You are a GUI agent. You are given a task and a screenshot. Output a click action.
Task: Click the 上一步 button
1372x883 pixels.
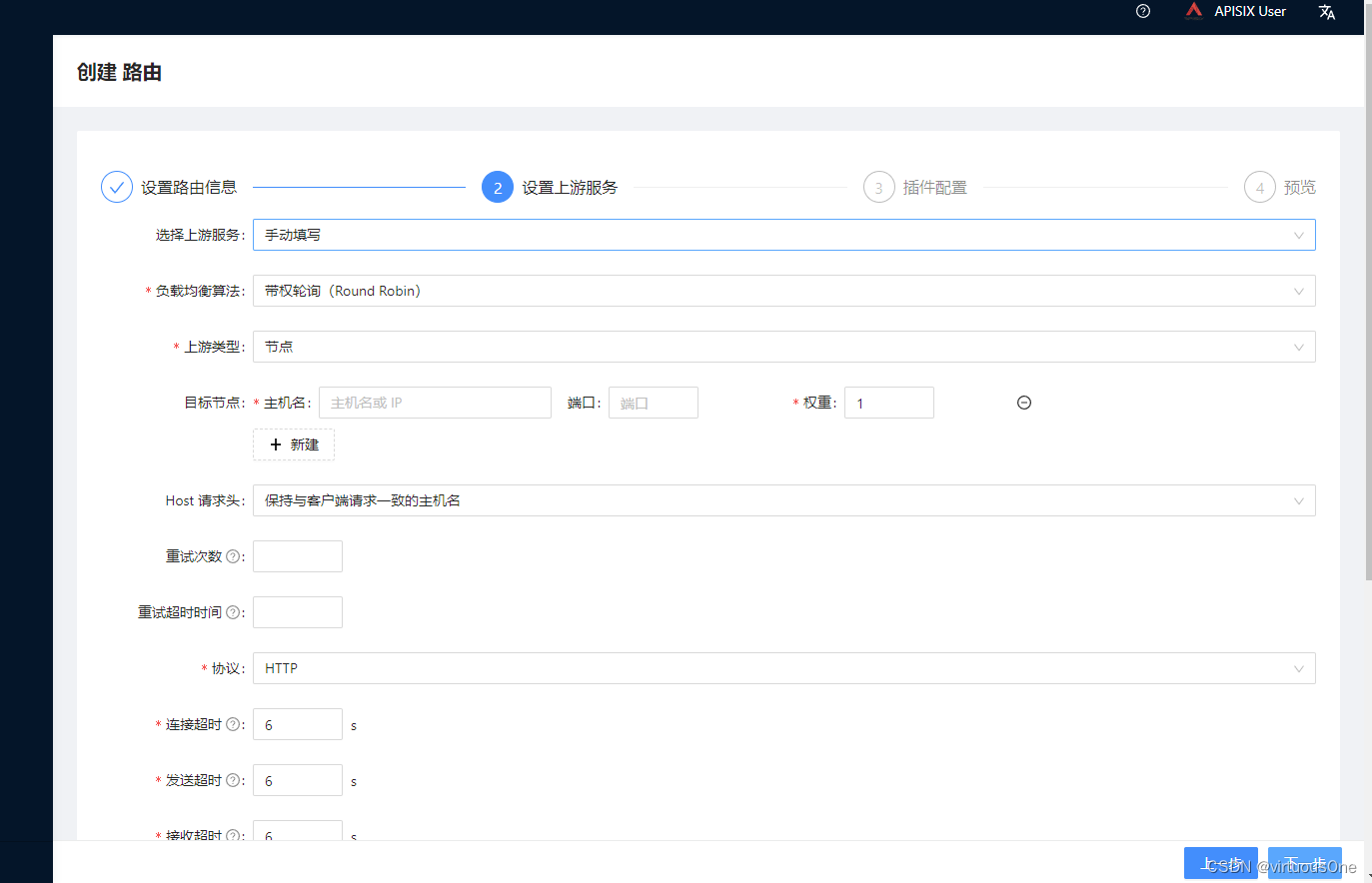coord(1221,863)
